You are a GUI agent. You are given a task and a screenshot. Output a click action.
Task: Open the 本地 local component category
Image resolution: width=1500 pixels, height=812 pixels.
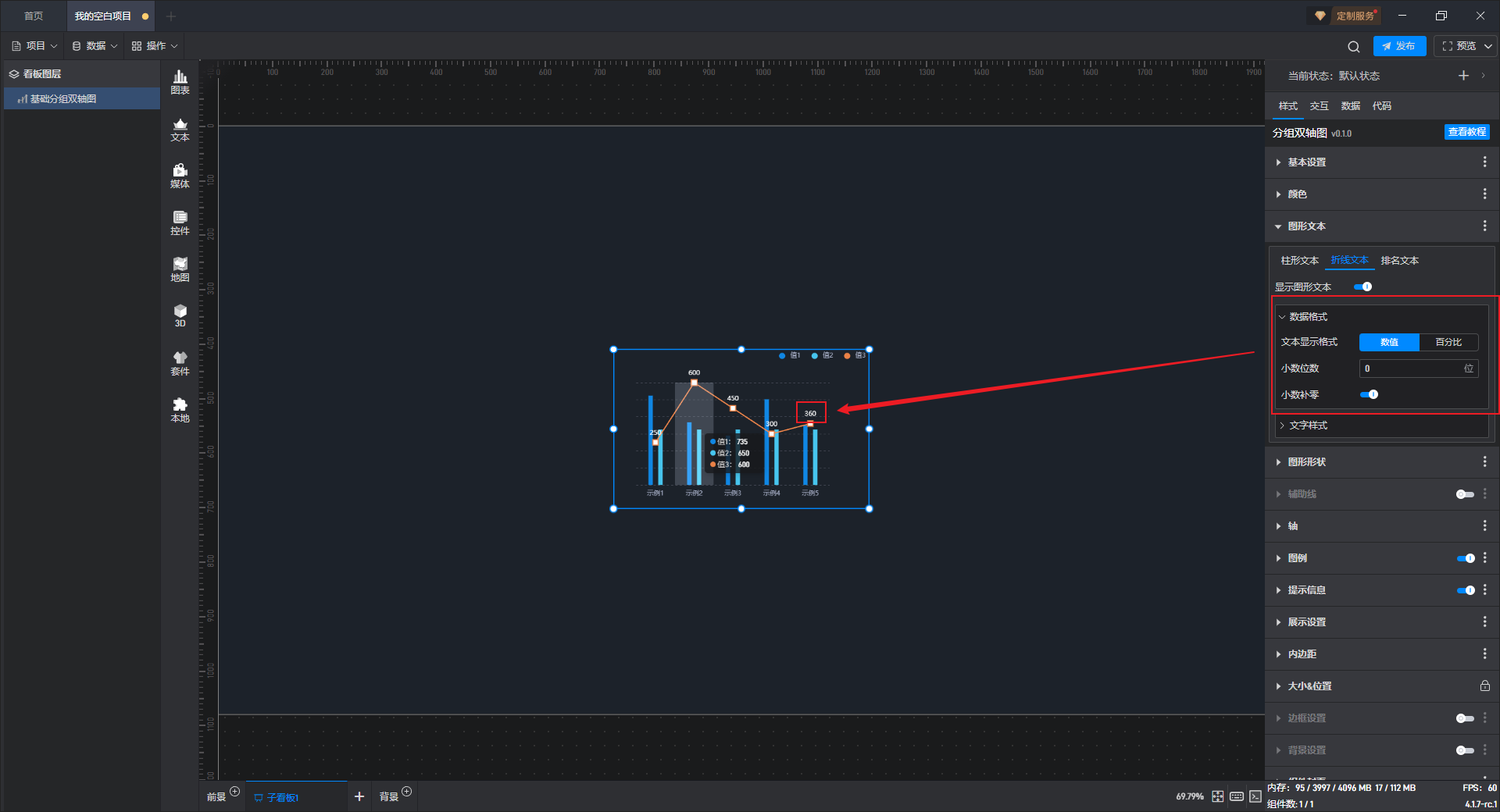pyautogui.click(x=180, y=410)
